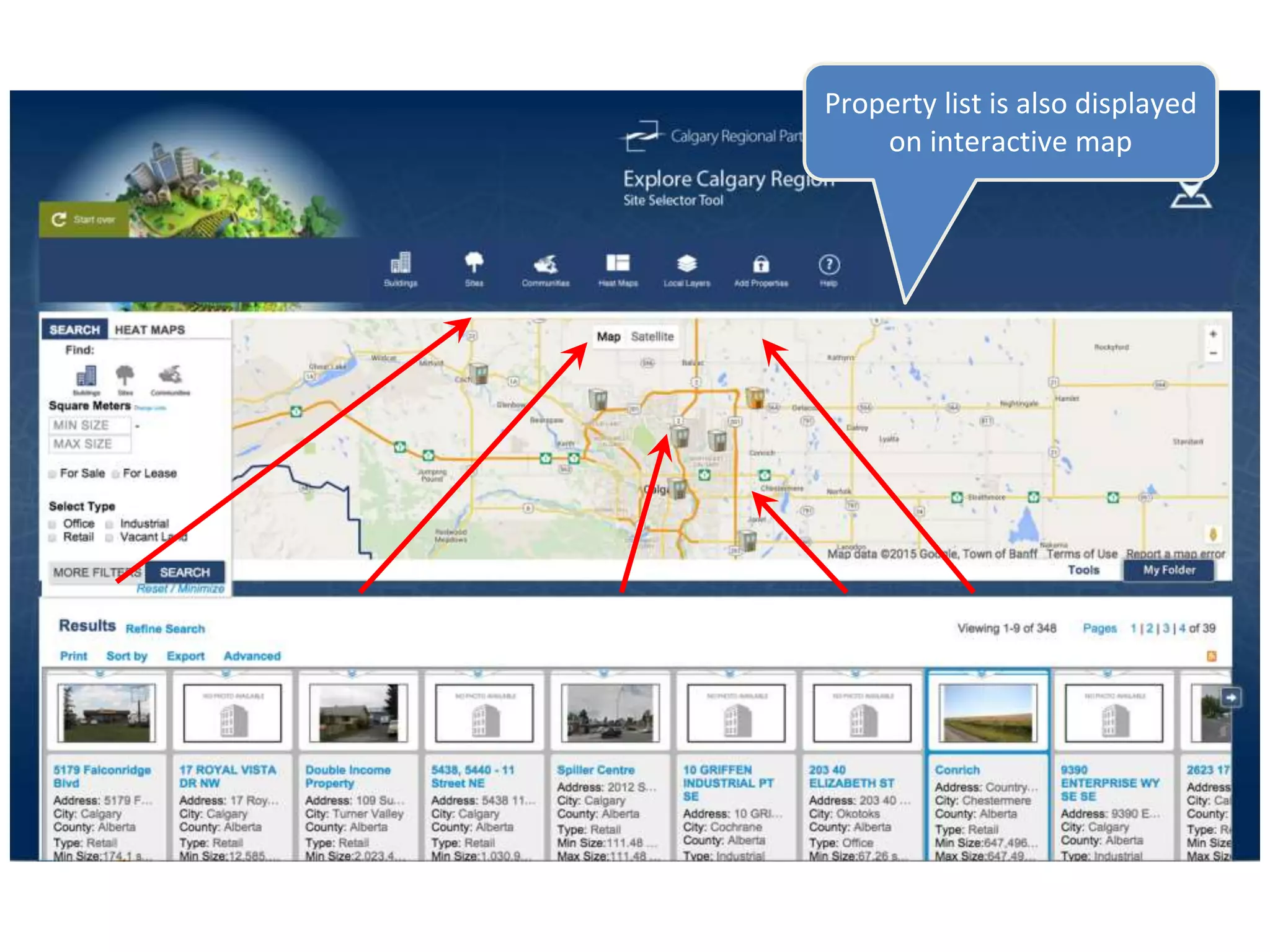Viewport: 1270px width, 952px height.
Task: Click the MAX SIZE input field
Action: pos(90,444)
